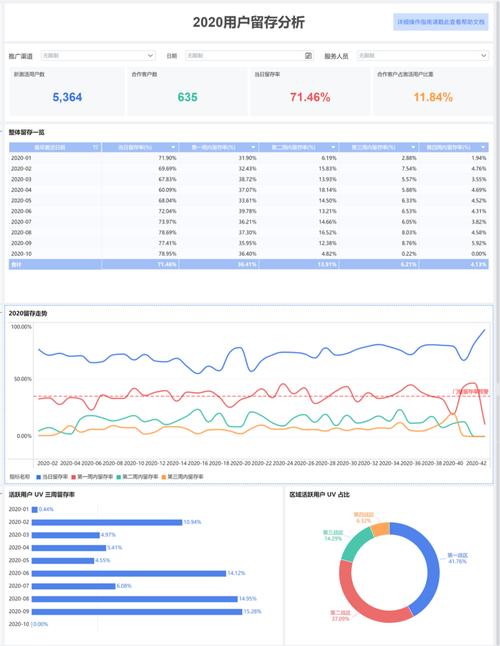500x646 pixels.
Task: Select the 2020-01 row in retention table
Action: point(249,158)
